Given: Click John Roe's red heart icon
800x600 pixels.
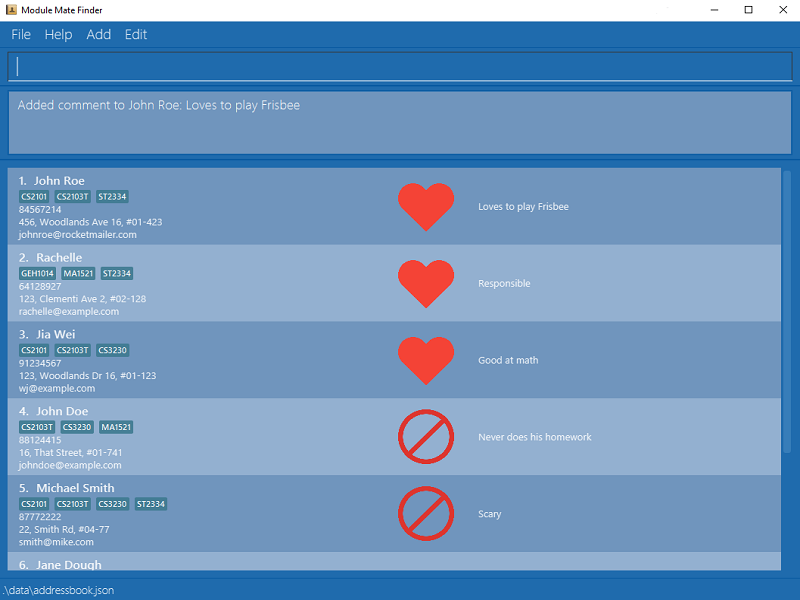Looking at the screenshot, I should pos(426,207).
